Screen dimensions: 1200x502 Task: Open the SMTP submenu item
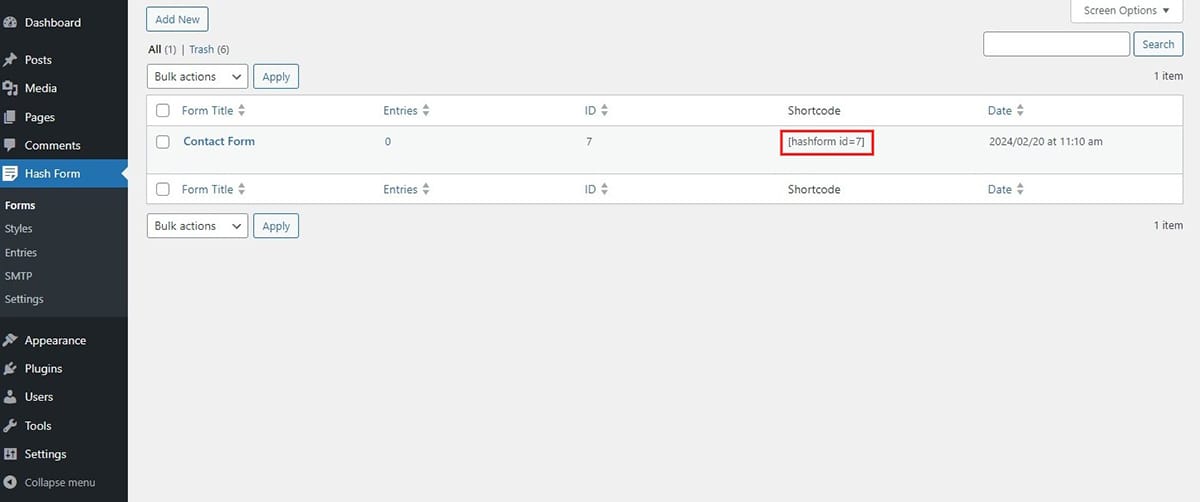tap(18, 275)
